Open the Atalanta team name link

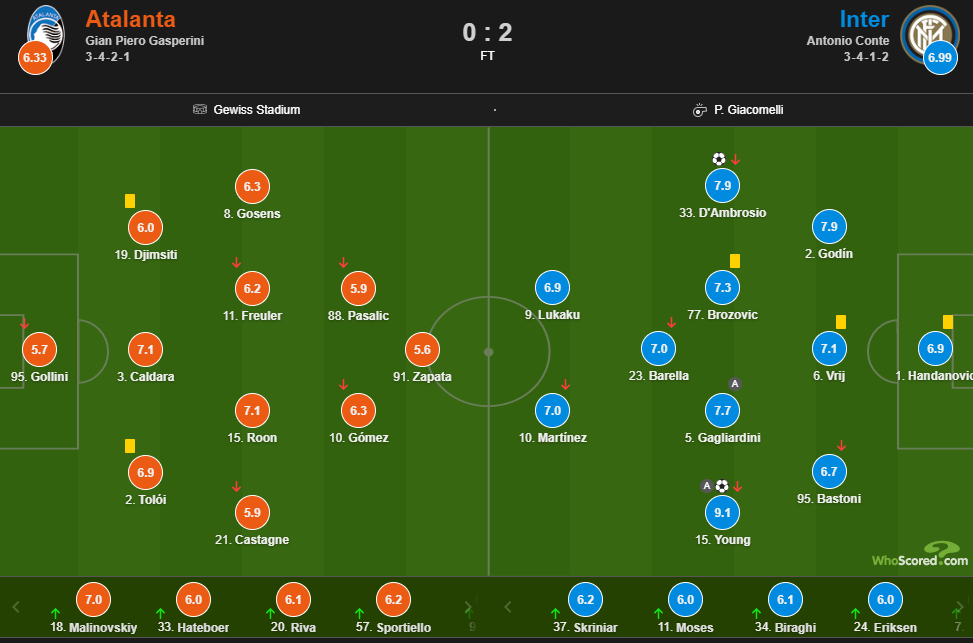tap(130, 19)
